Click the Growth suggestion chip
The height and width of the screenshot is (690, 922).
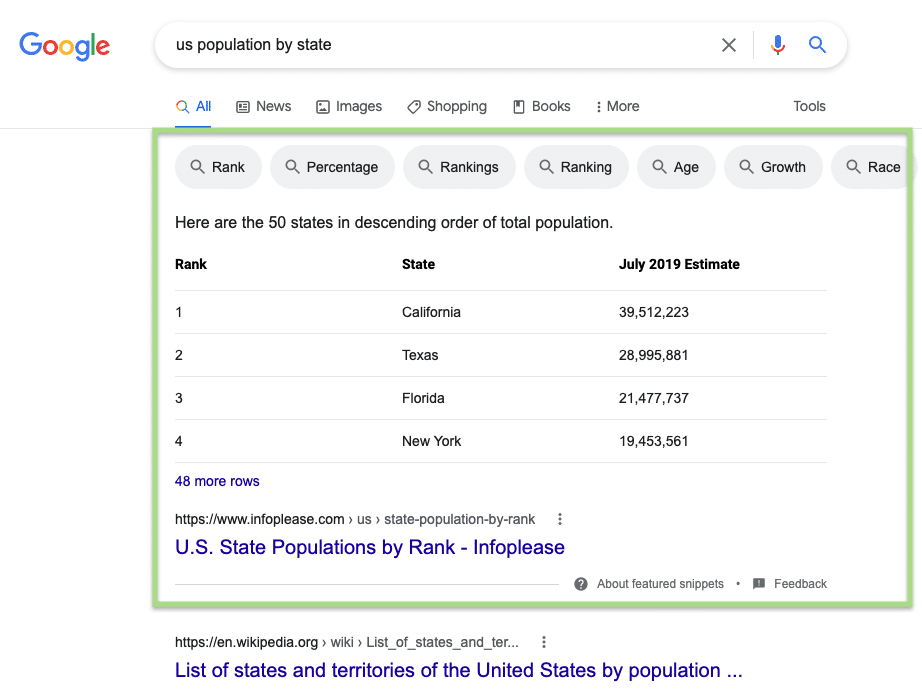pyautogui.click(x=773, y=167)
